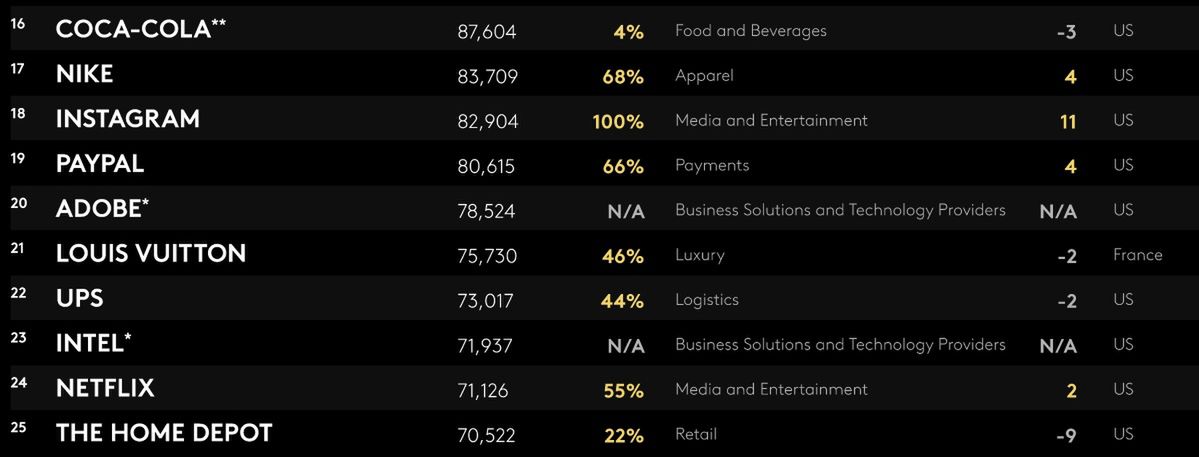1199x457 pixels.
Task: Select the INTEL brand name
Action: pyautogui.click(x=92, y=344)
